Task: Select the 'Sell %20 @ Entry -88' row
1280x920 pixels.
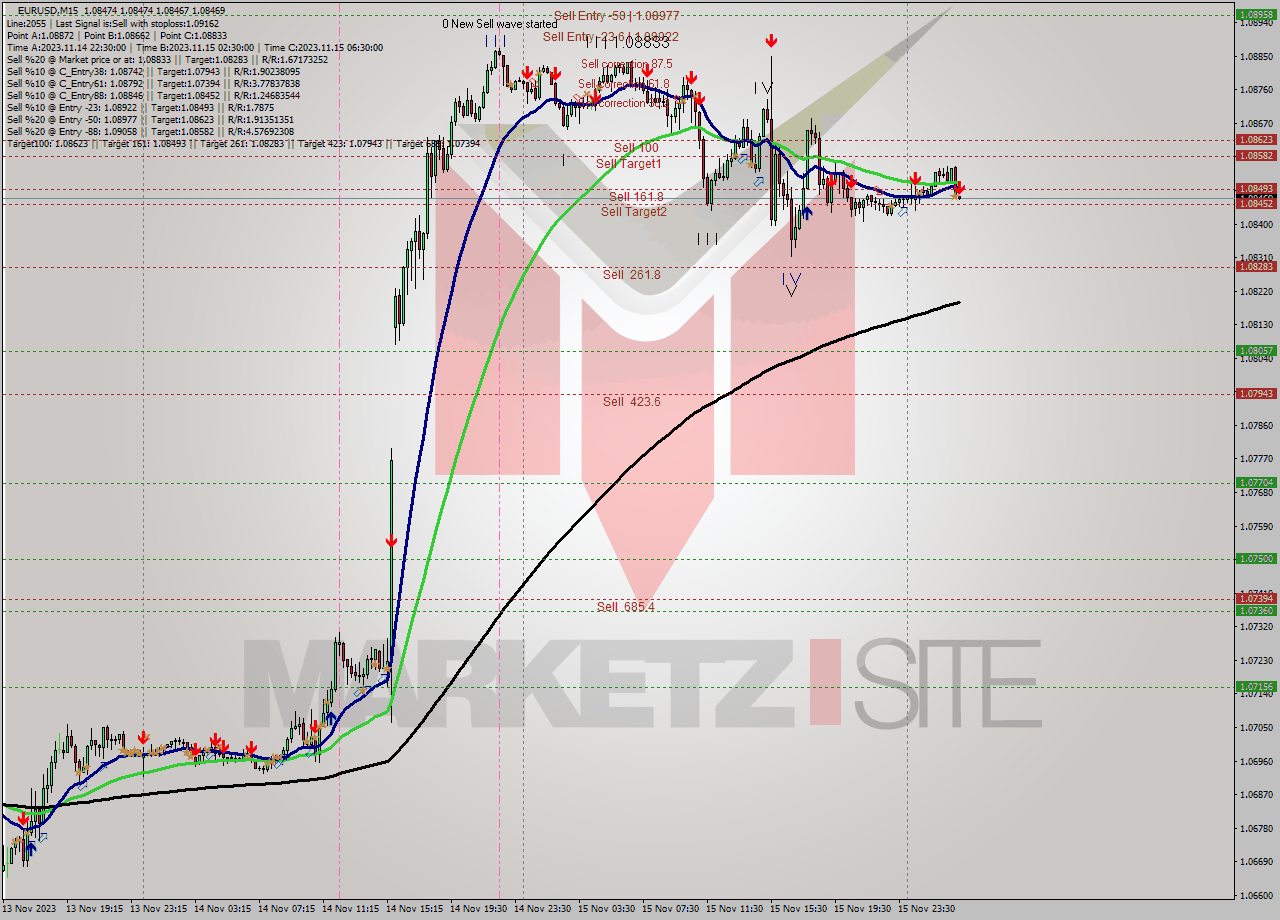Action: [150, 131]
